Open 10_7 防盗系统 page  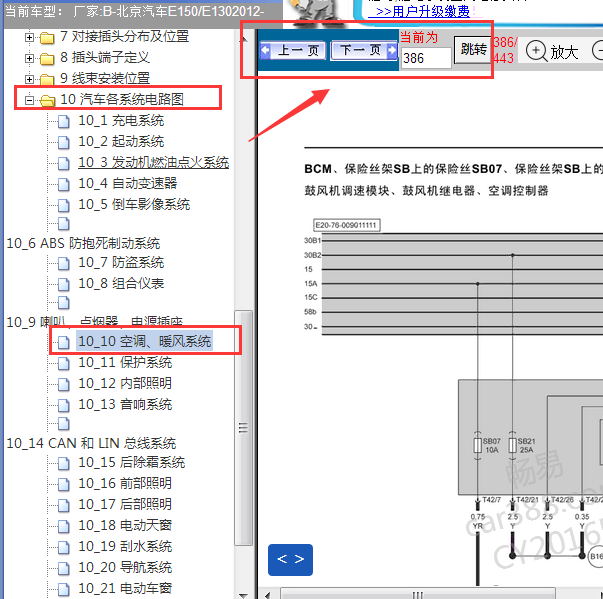pyautogui.click(x=121, y=263)
